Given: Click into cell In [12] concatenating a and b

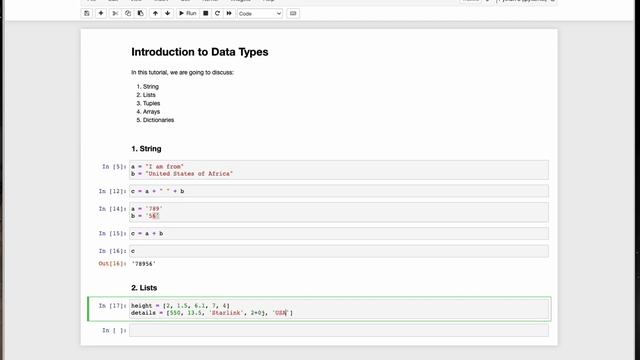Looking at the screenshot, I should 339,191.
